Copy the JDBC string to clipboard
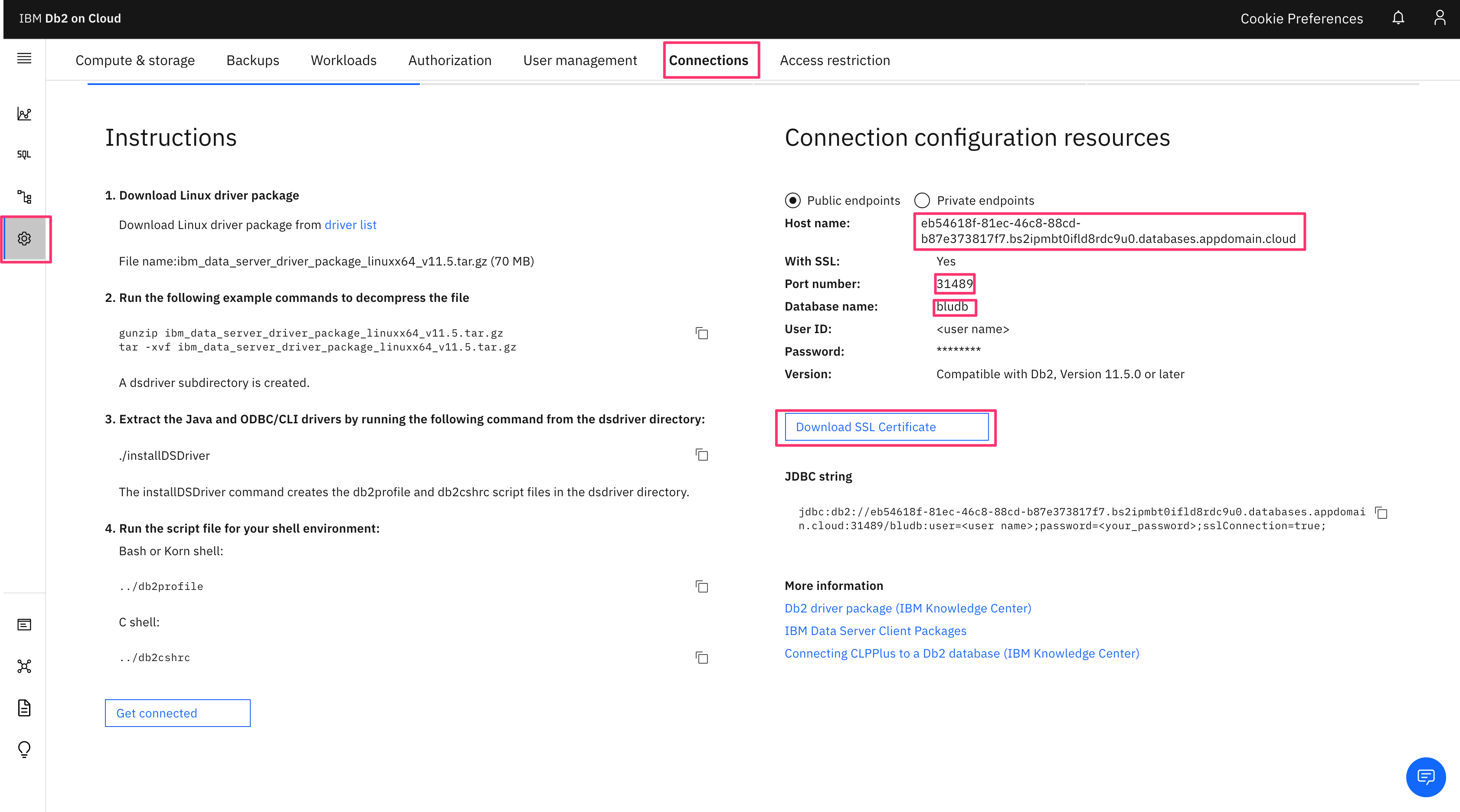The width and height of the screenshot is (1460, 812). 1381,512
